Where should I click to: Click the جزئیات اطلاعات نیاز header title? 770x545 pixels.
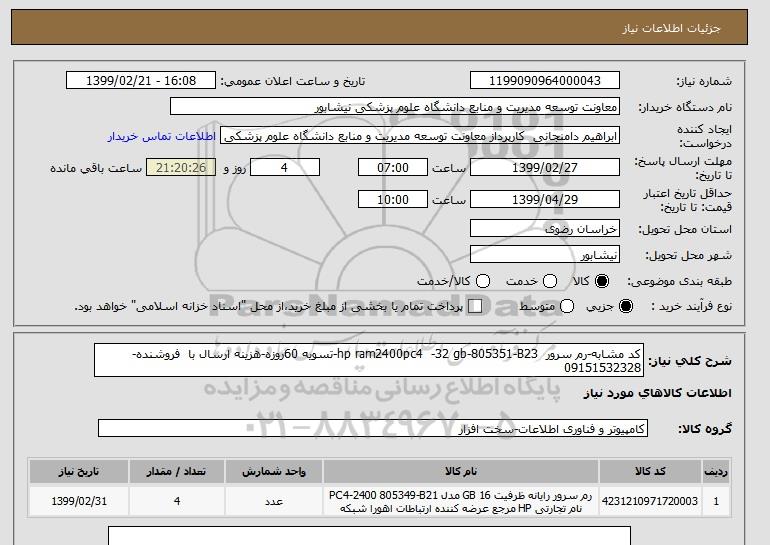pyautogui.click(x=671, y=28)
